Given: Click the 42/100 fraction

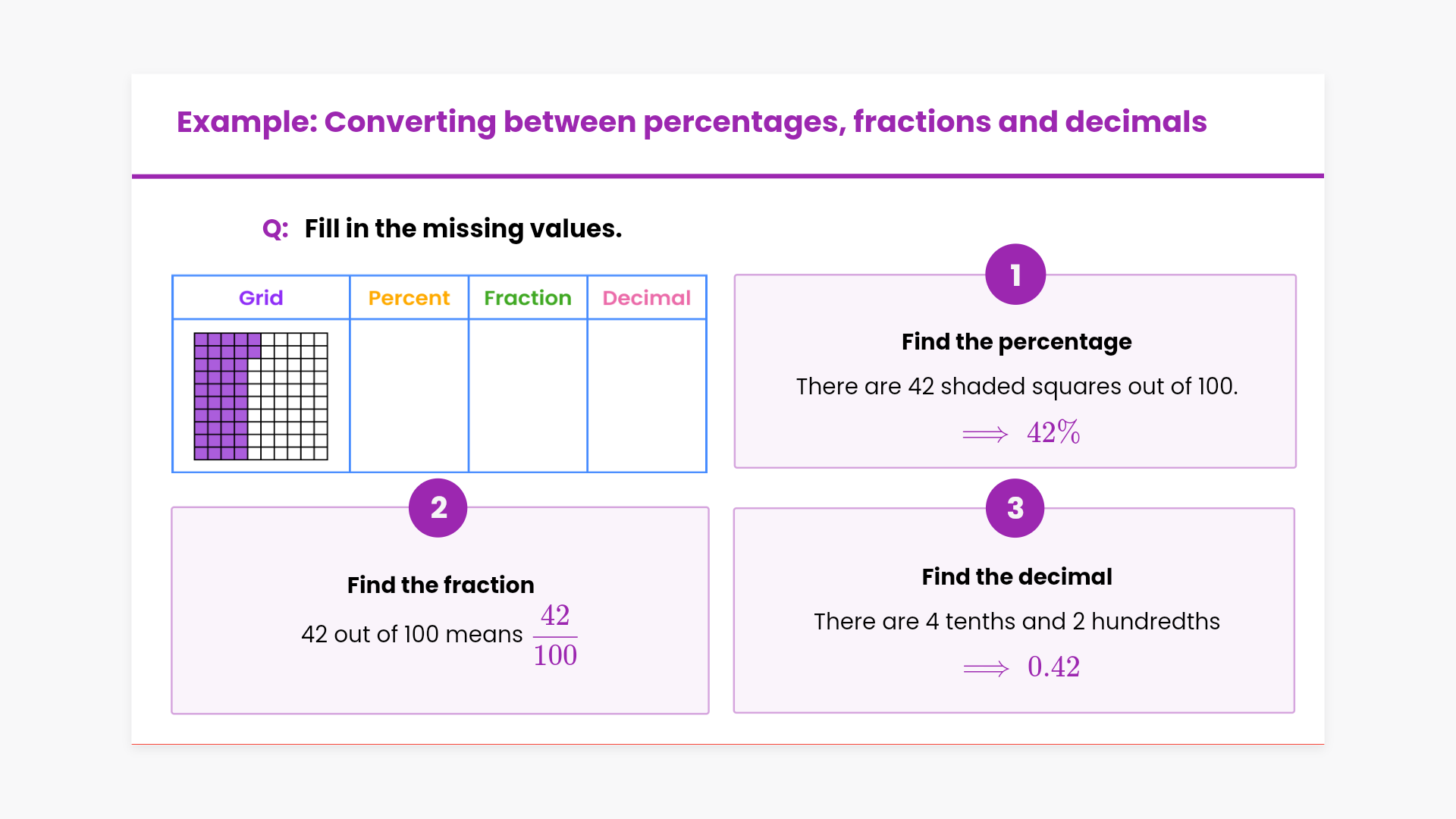Looking at the screenshot, I should 555,635.
